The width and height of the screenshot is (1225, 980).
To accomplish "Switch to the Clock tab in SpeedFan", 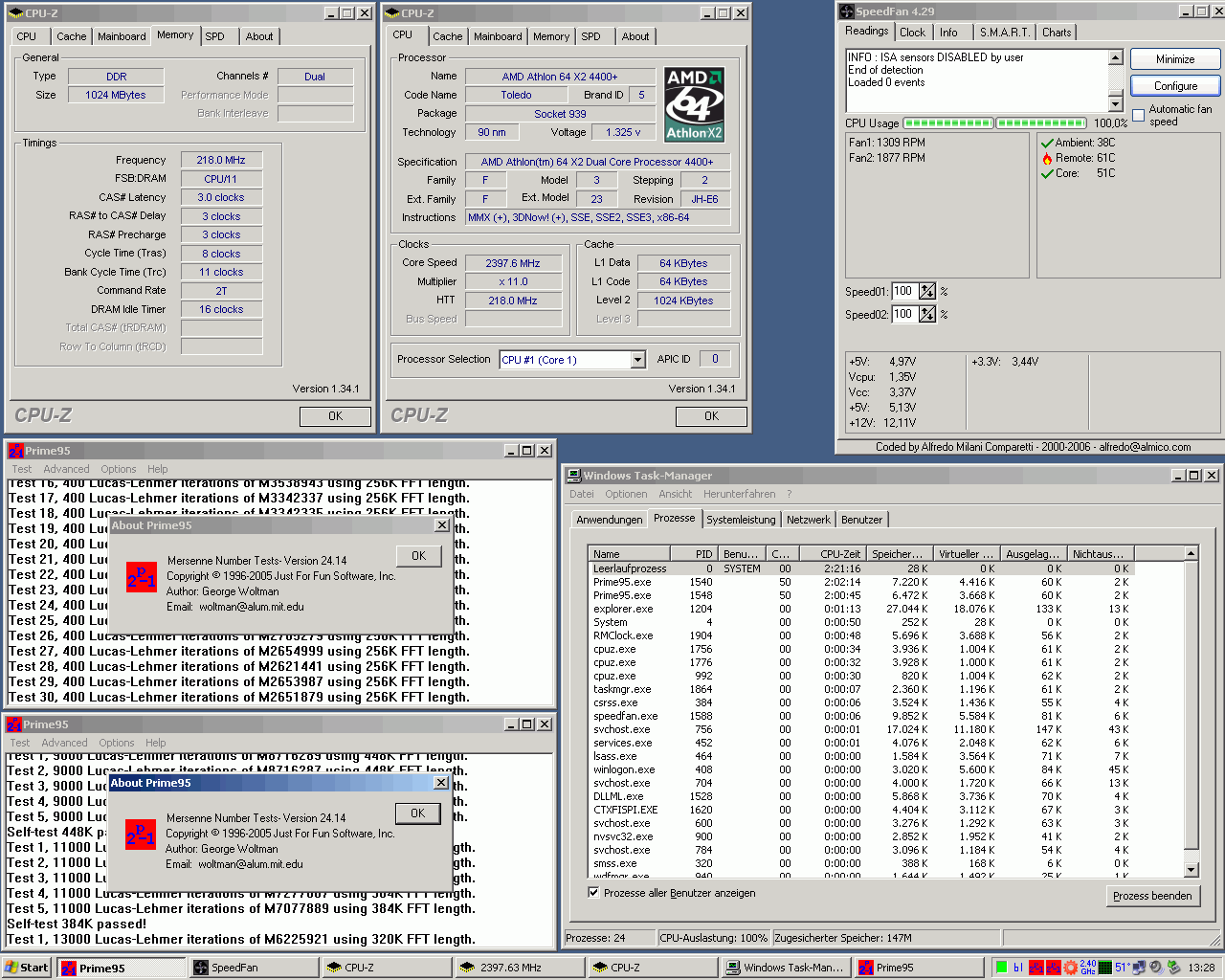I will point(912,33).
